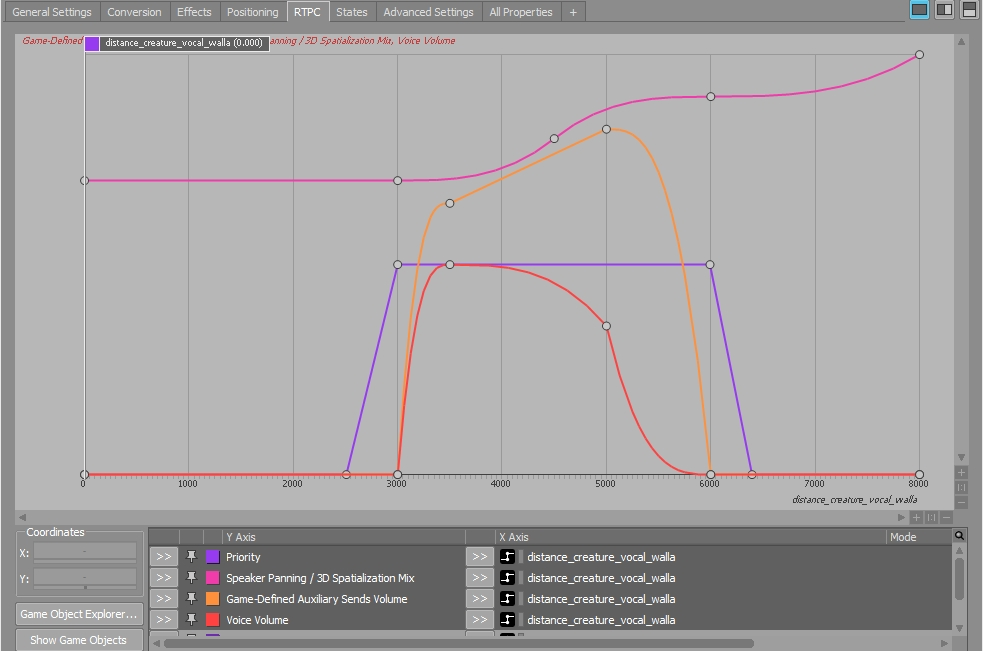This screenshot has width=983, height=651.
Task: Open the Y Axis selector arrows for Priority
Action: tap(164, 557)
